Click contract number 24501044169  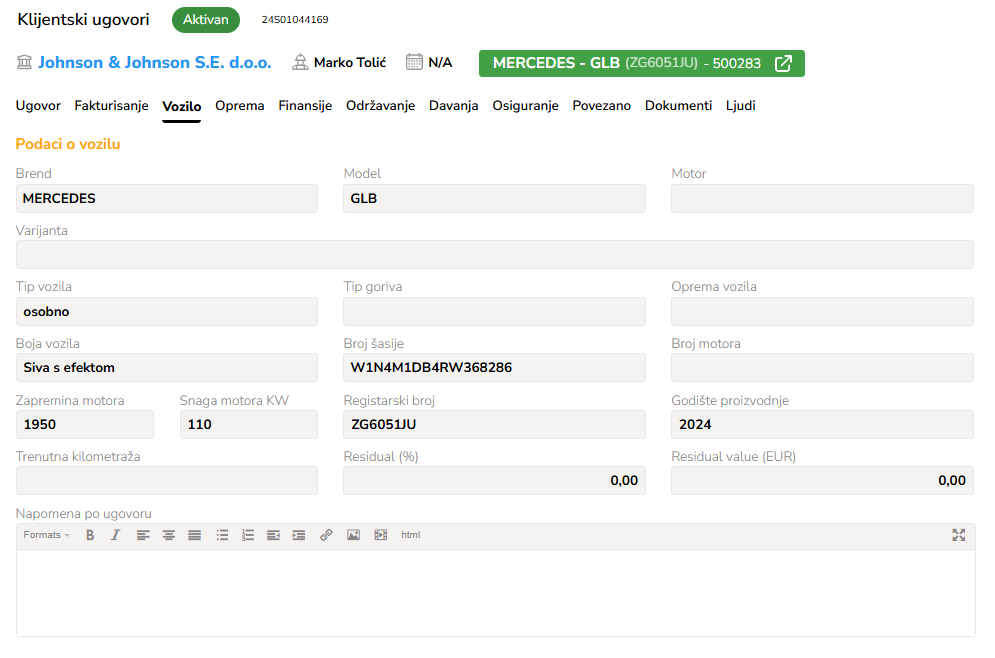(295, 20)
